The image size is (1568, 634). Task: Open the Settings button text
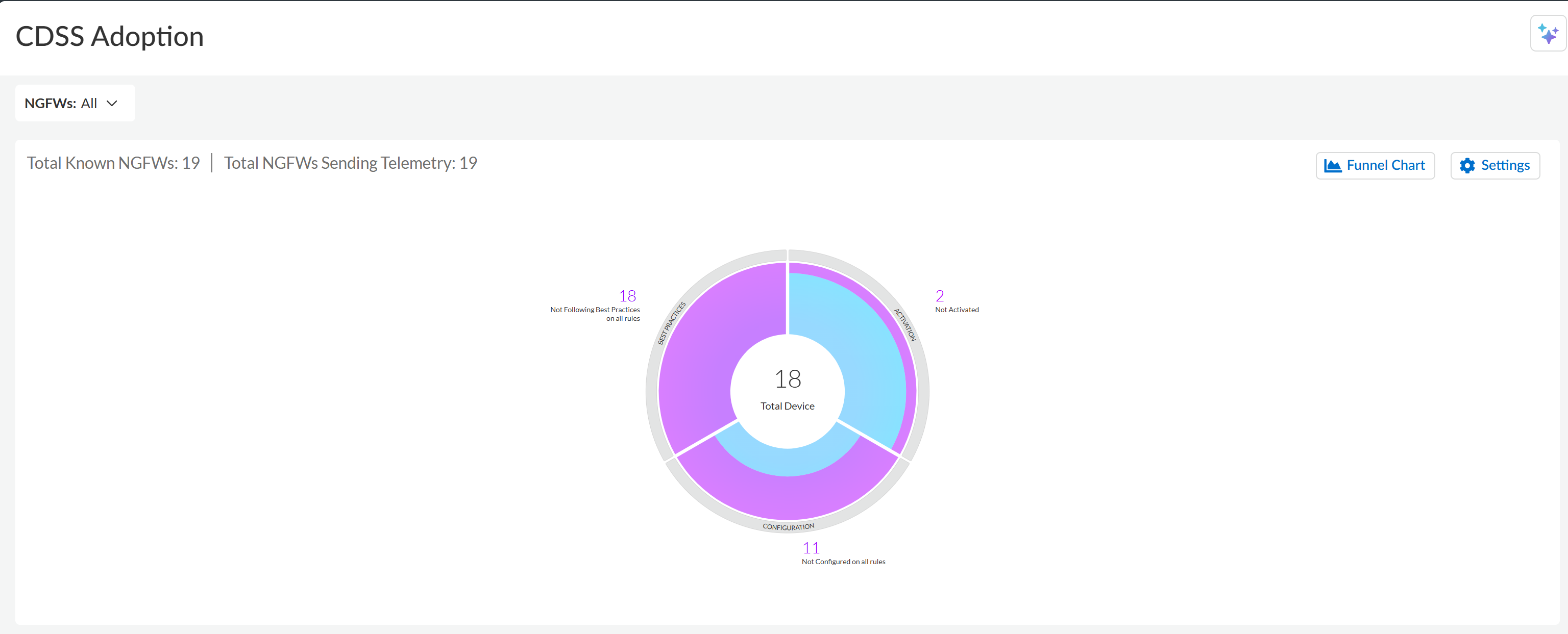coord(1505,165)
